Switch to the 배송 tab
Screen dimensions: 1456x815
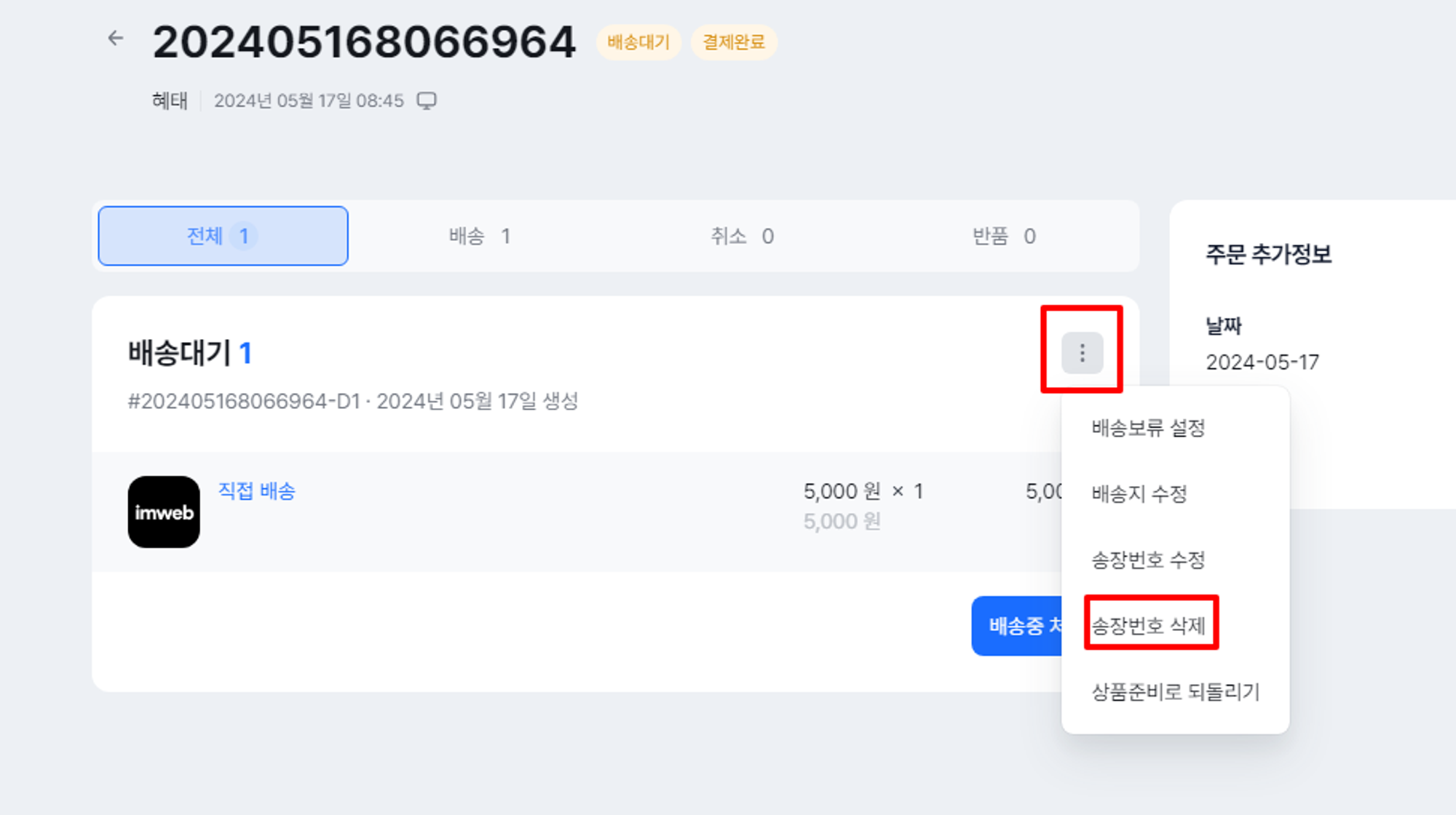point(480,236)
